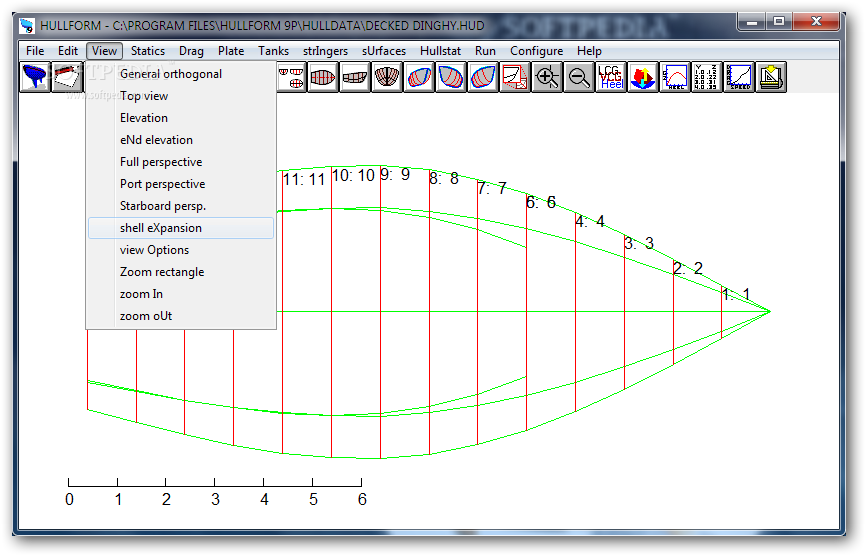The image size is (866, 556).
Task: Open the Help menu
Action: (589, 51)
